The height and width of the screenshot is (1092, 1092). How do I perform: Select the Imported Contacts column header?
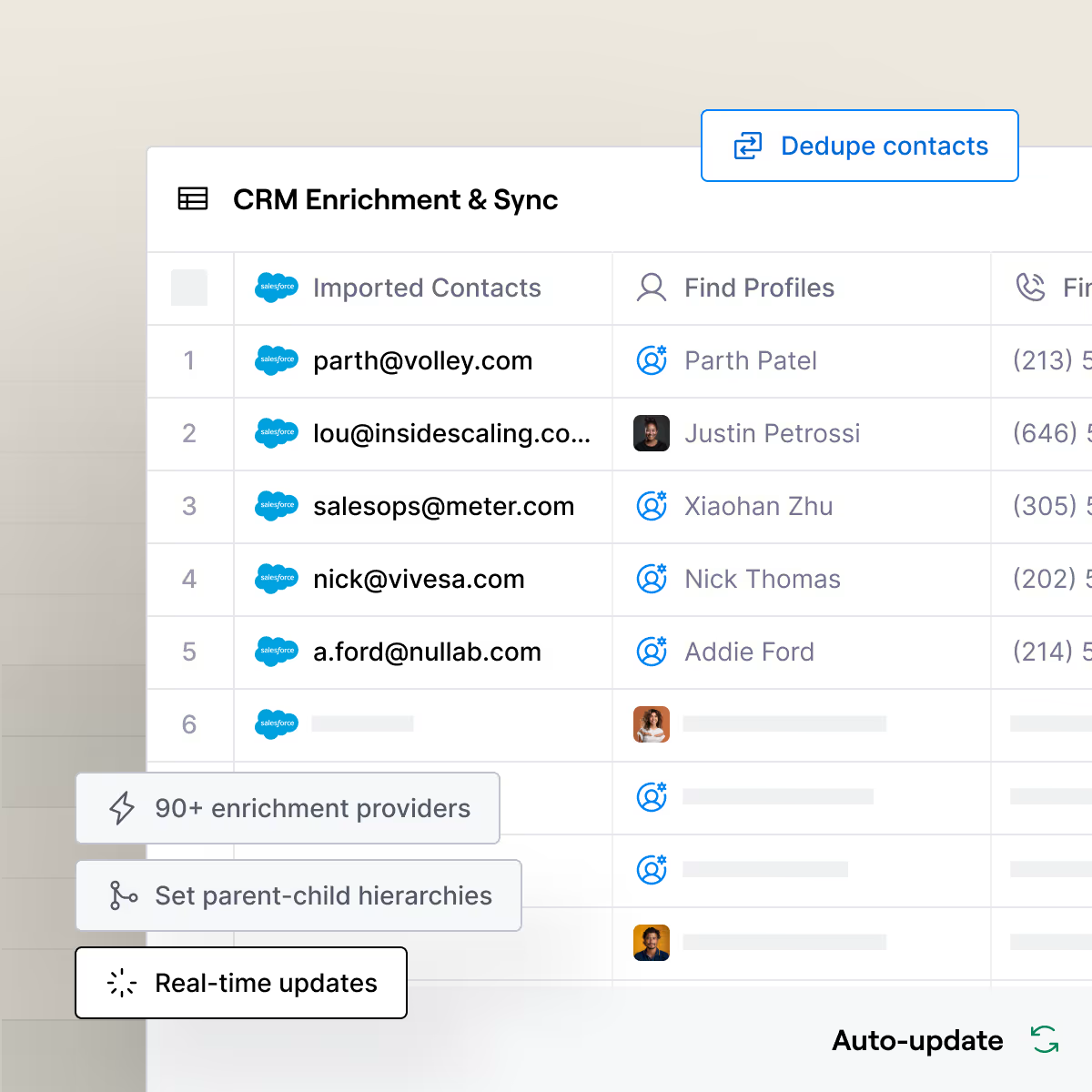pos(427,288)
